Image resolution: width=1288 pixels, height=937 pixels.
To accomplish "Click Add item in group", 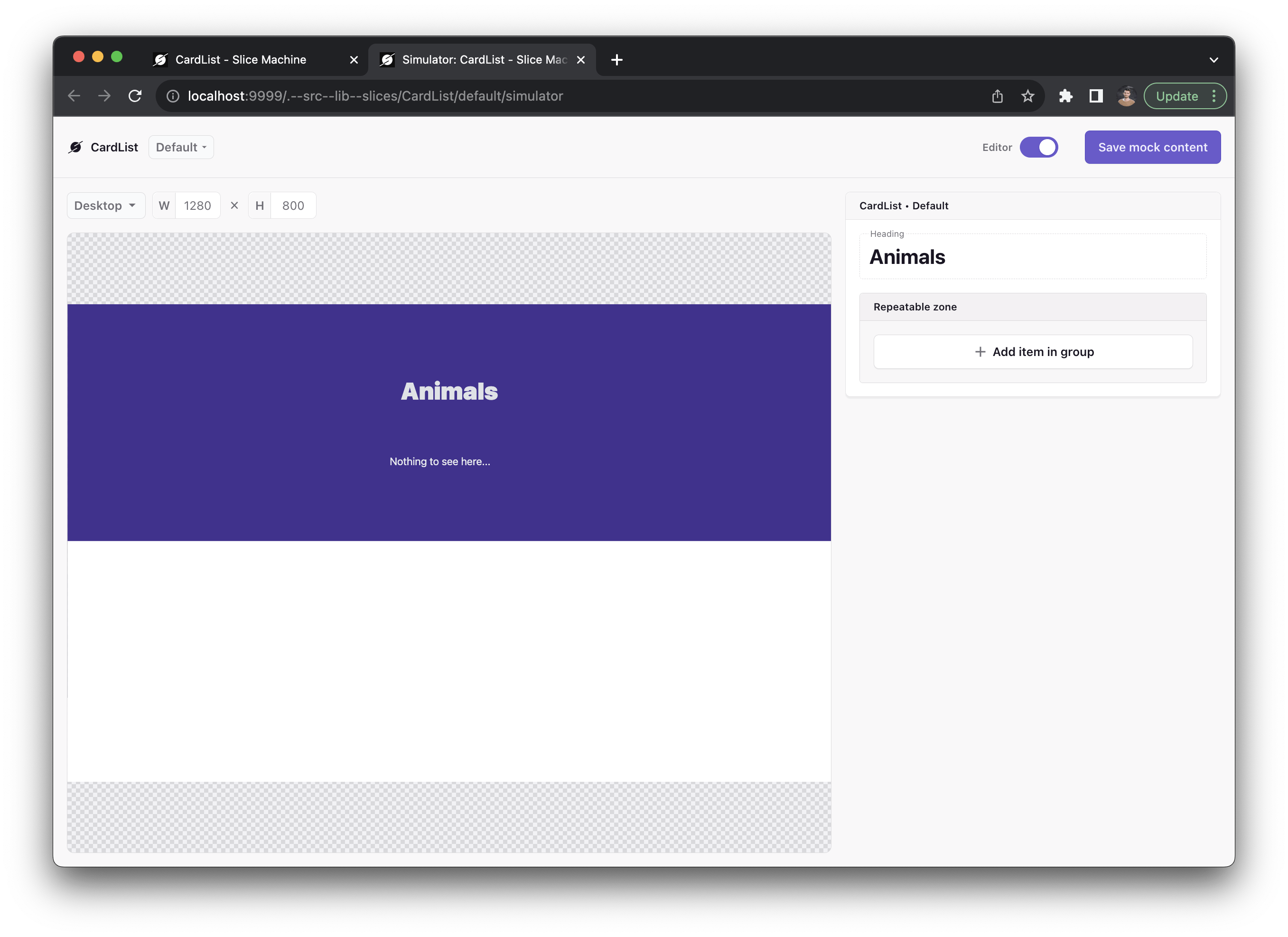I will [1033, 352].
